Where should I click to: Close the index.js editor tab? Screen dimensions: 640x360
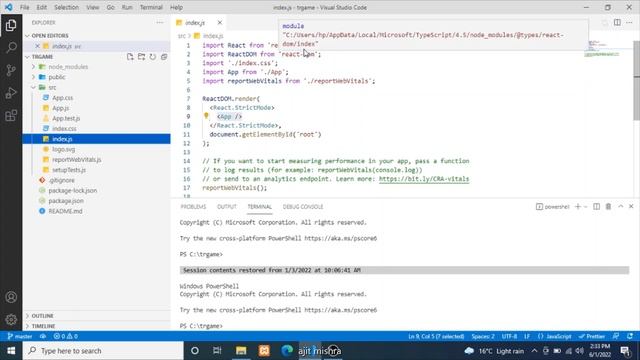[220, 23]
